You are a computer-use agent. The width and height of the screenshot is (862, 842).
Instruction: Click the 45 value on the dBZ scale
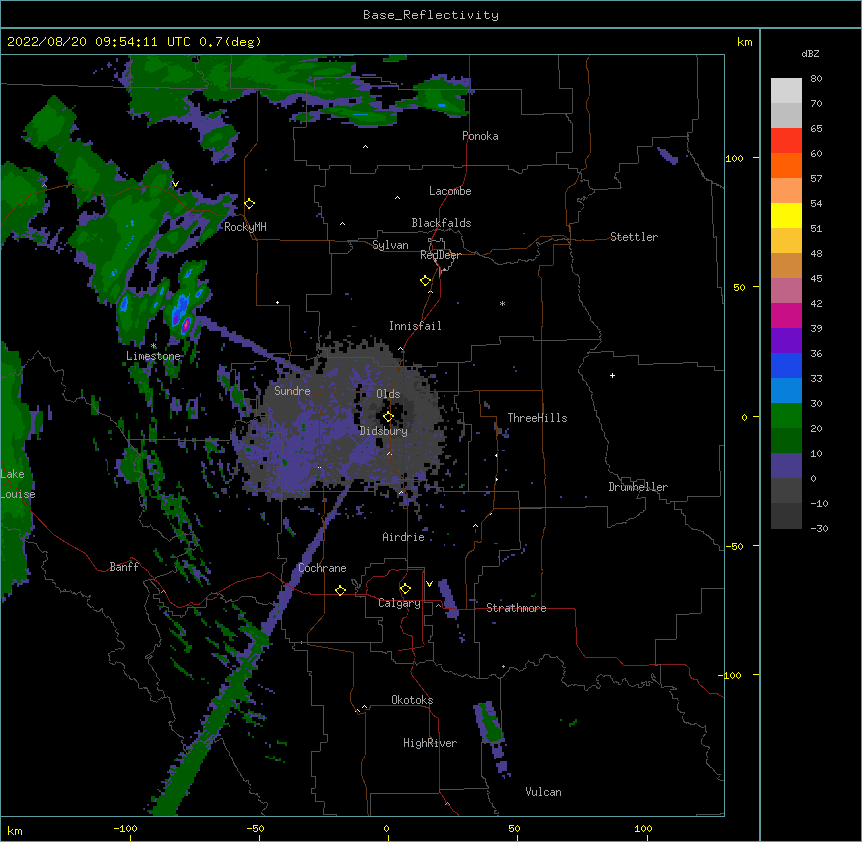point(816,279)
